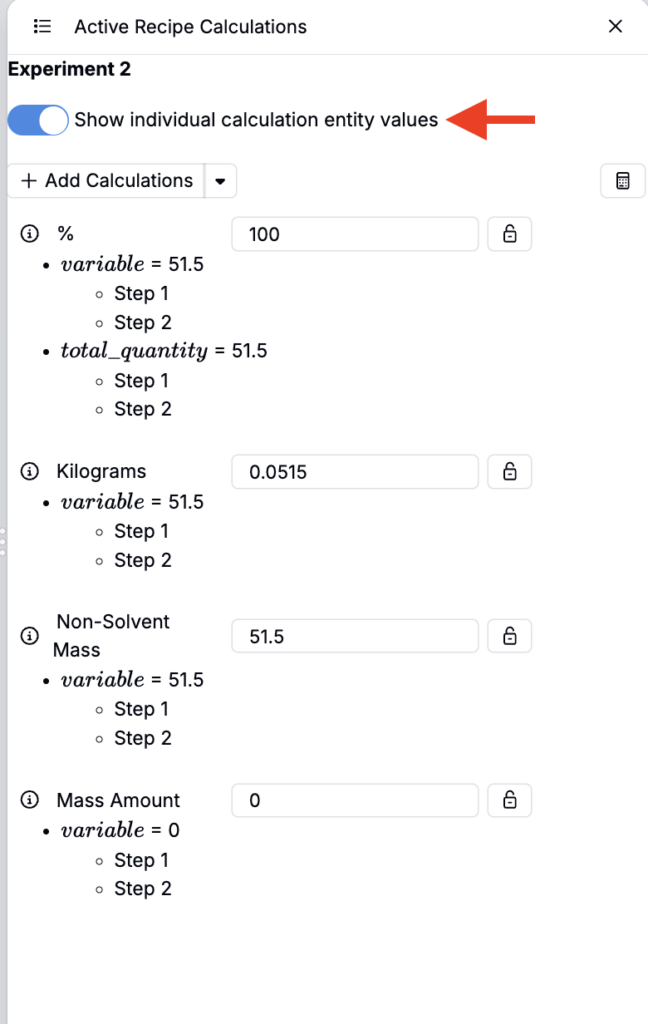
Task: Click the % value field showing 100
Action: [355, 234]
